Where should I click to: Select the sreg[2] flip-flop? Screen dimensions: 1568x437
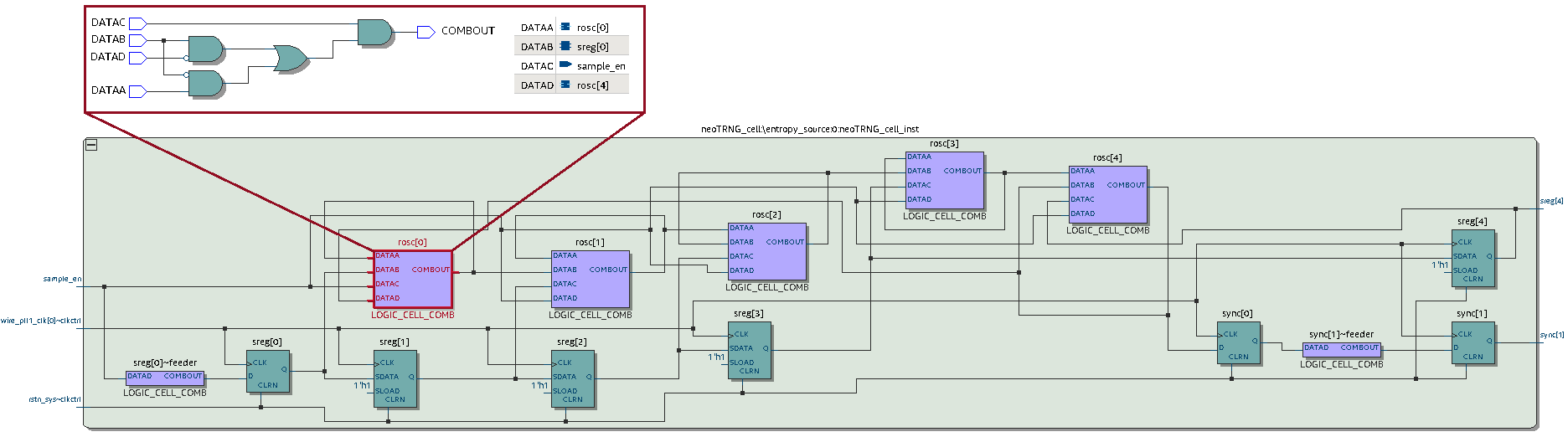click(x=573, y=378)
